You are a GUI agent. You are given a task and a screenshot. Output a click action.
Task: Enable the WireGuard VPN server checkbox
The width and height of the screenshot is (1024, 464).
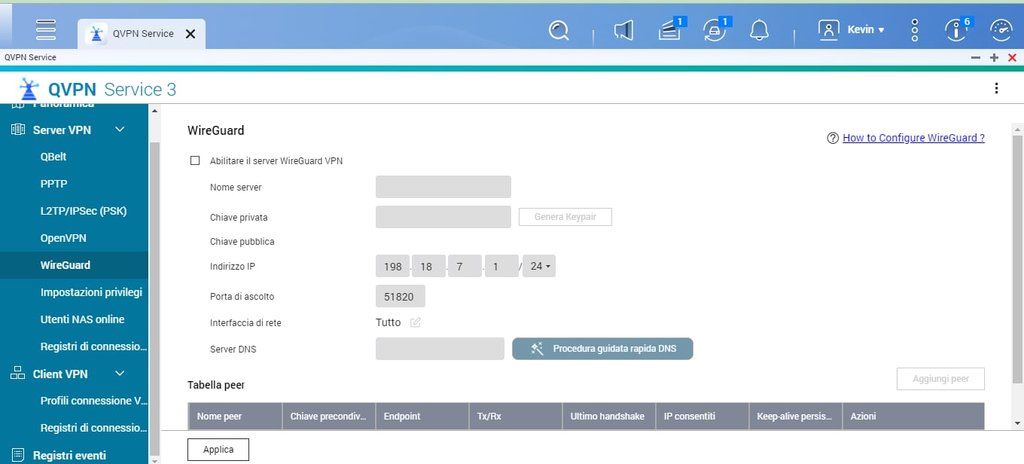tap(195, 161)
